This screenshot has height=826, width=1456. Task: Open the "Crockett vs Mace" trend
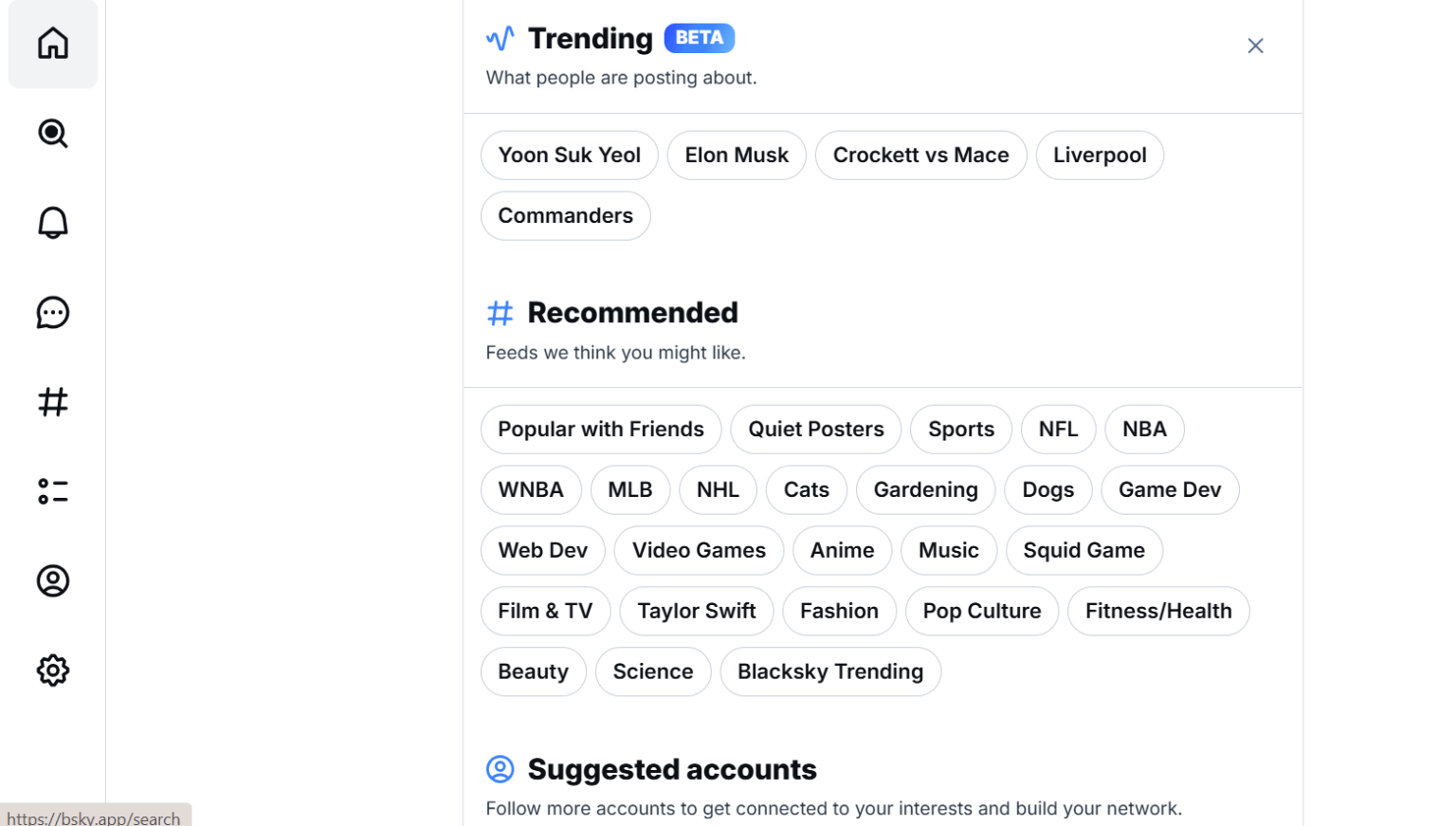click(920, 155)
